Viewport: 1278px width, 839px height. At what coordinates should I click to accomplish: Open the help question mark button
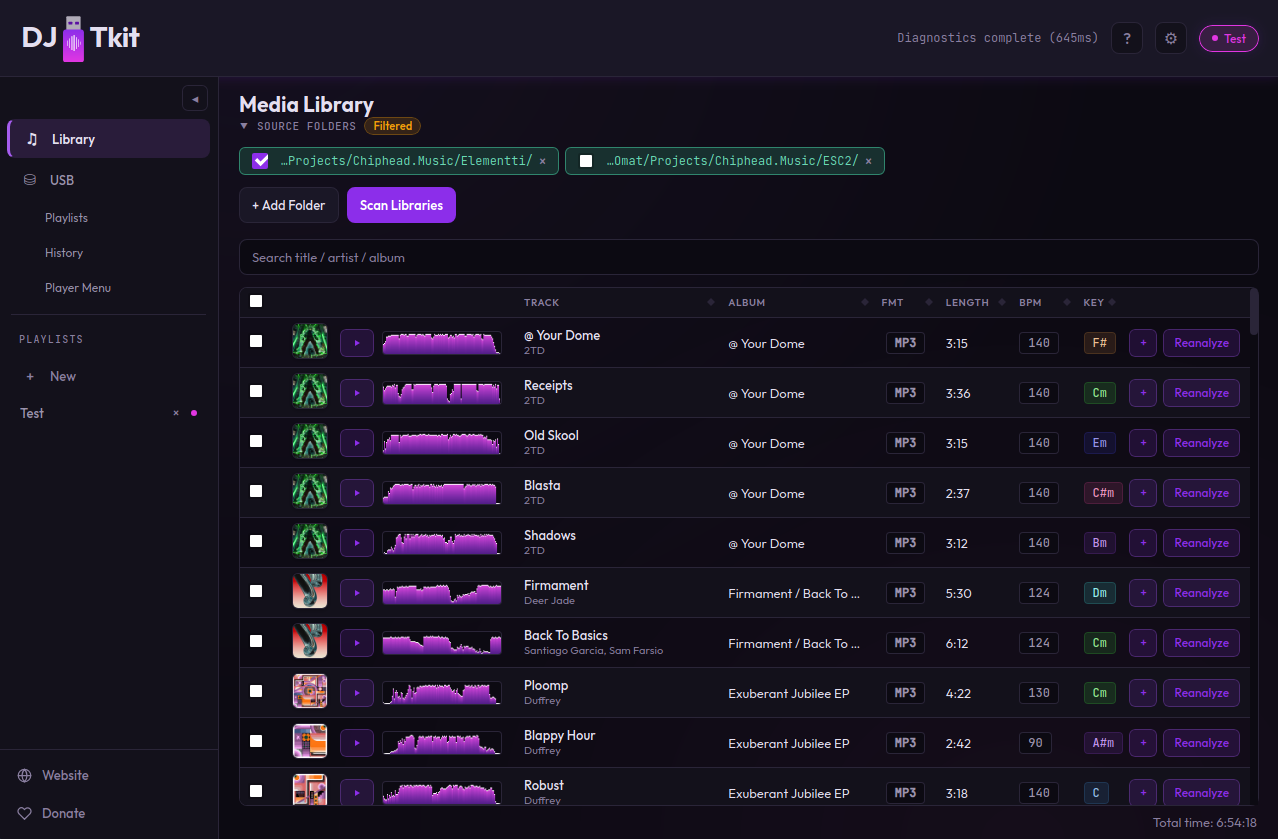pyautogui.click(x=1127, y=38)
